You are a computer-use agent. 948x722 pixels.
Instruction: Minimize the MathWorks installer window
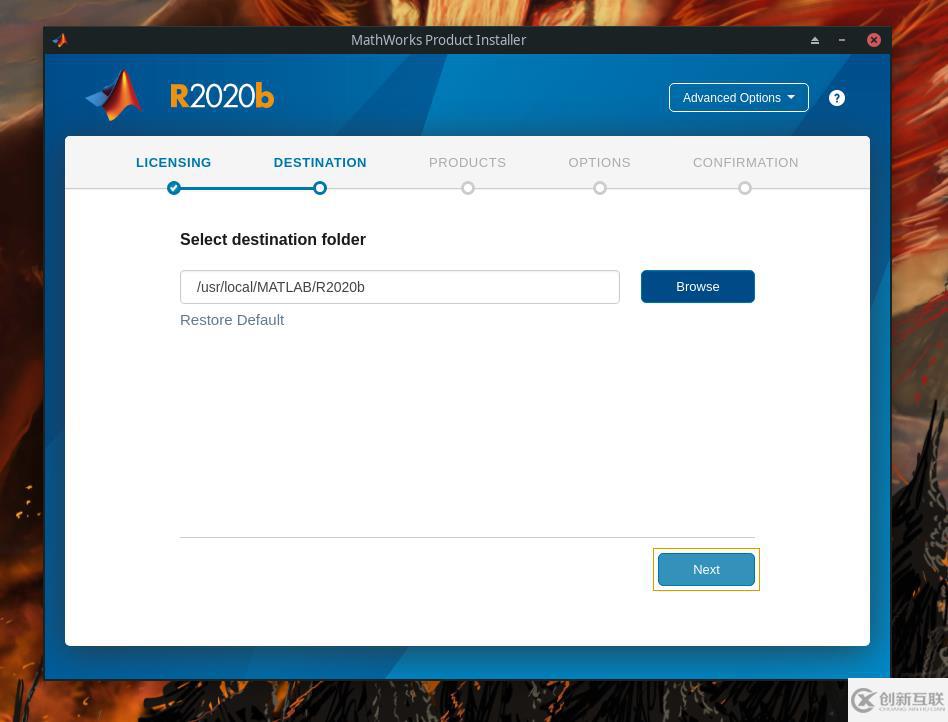pyautogui.click(x=842, y=40)
